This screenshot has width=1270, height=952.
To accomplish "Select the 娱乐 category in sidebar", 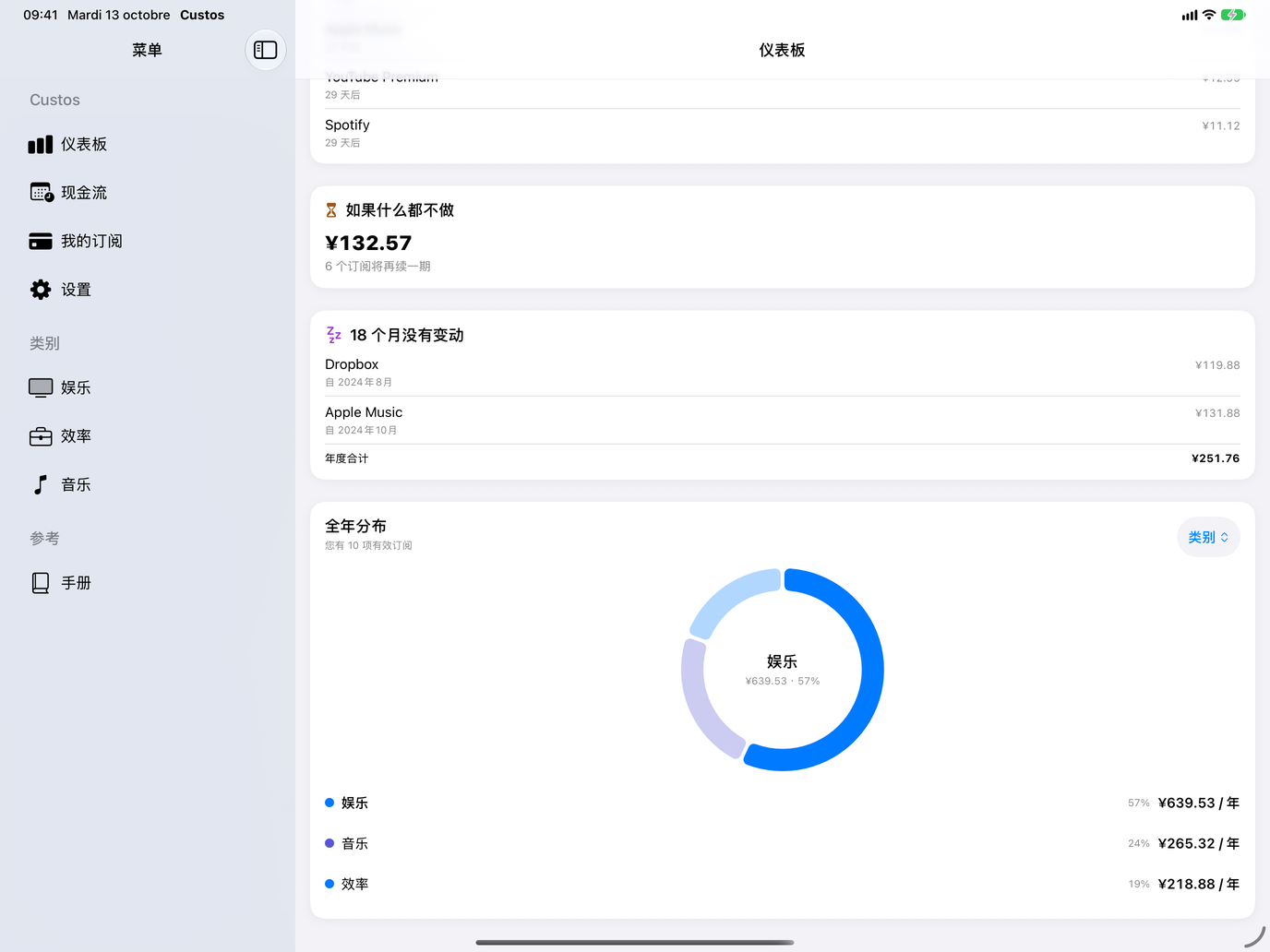I will click(x=148, y=388).
